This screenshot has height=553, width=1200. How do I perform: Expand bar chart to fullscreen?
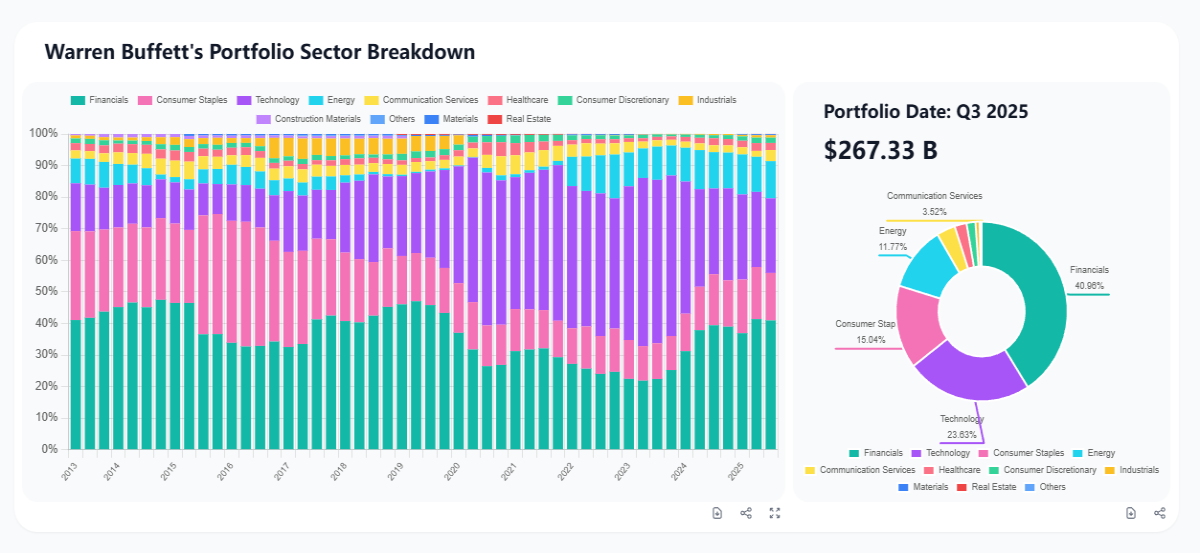[x=775, y=513]
